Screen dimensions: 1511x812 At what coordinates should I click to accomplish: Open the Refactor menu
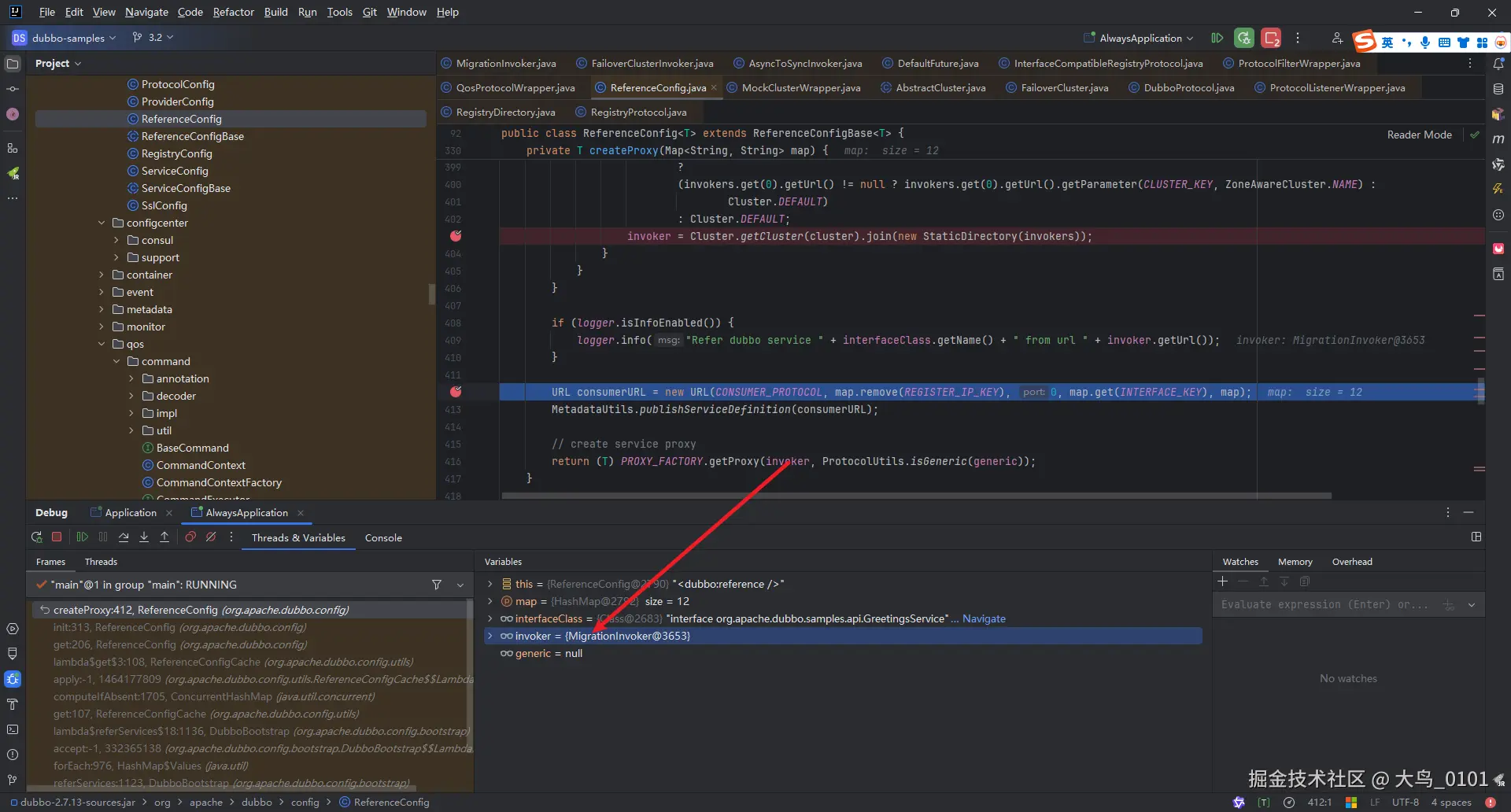tap(234, 12)
